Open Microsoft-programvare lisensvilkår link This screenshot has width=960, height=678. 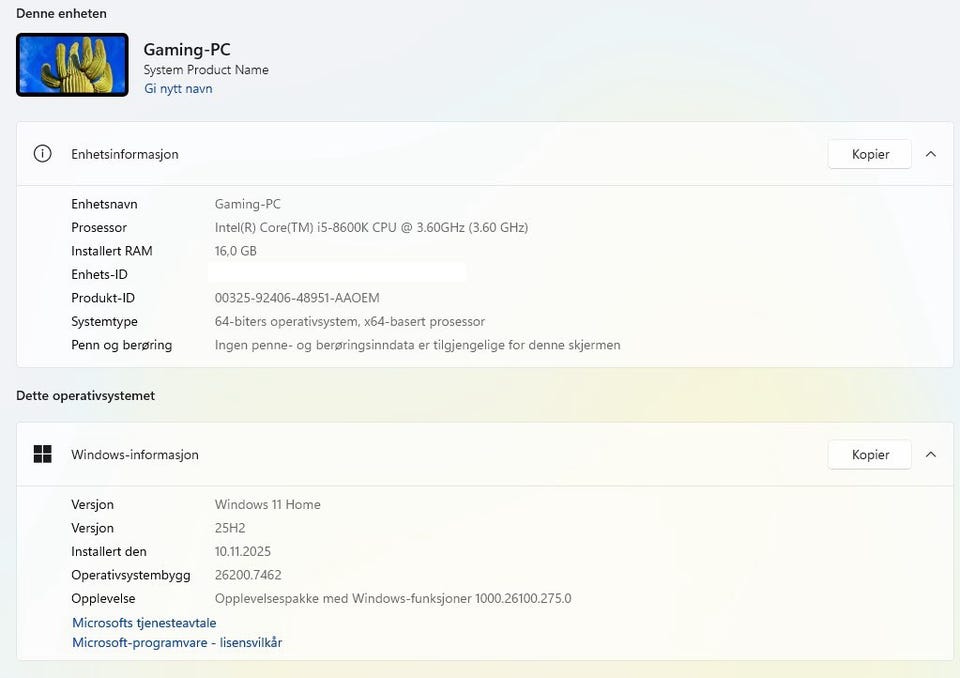click(x=177, y=643)
